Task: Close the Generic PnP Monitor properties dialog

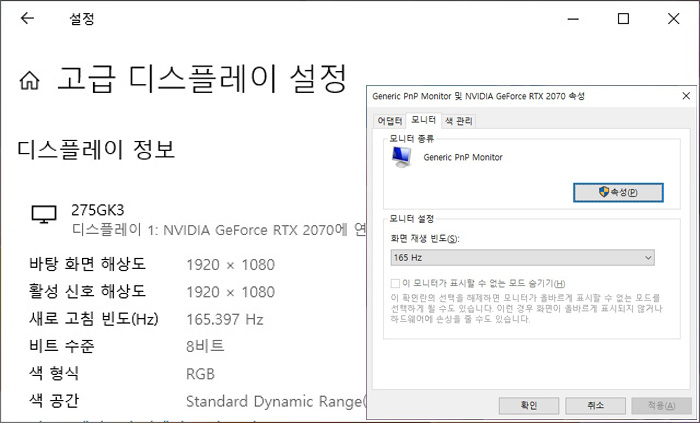Action: 685,96
